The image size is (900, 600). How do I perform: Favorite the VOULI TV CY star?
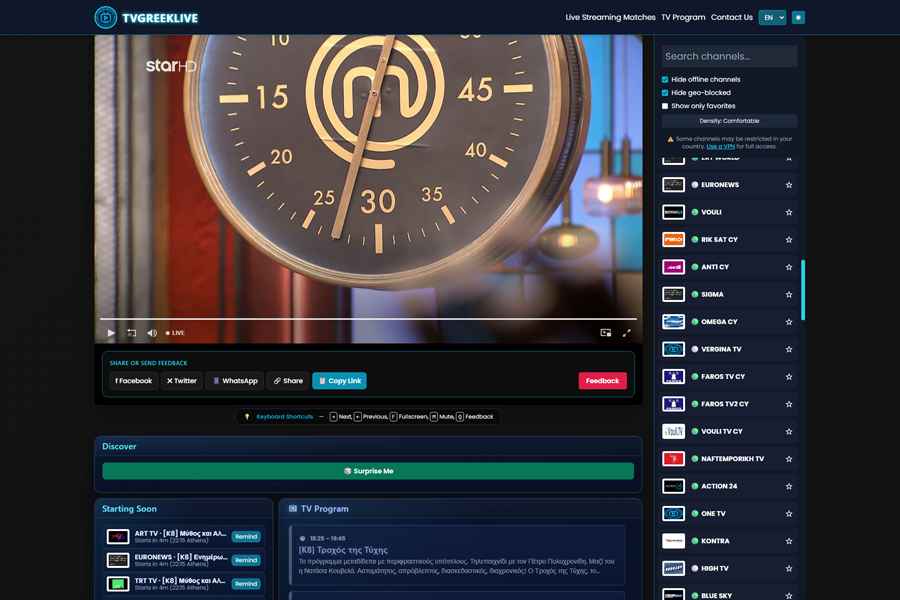click(x=789, y=432)
